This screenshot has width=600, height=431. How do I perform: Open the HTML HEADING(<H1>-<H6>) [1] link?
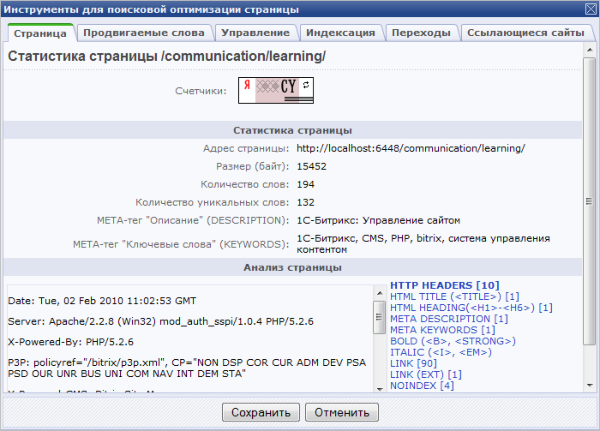tap(471, 307)
